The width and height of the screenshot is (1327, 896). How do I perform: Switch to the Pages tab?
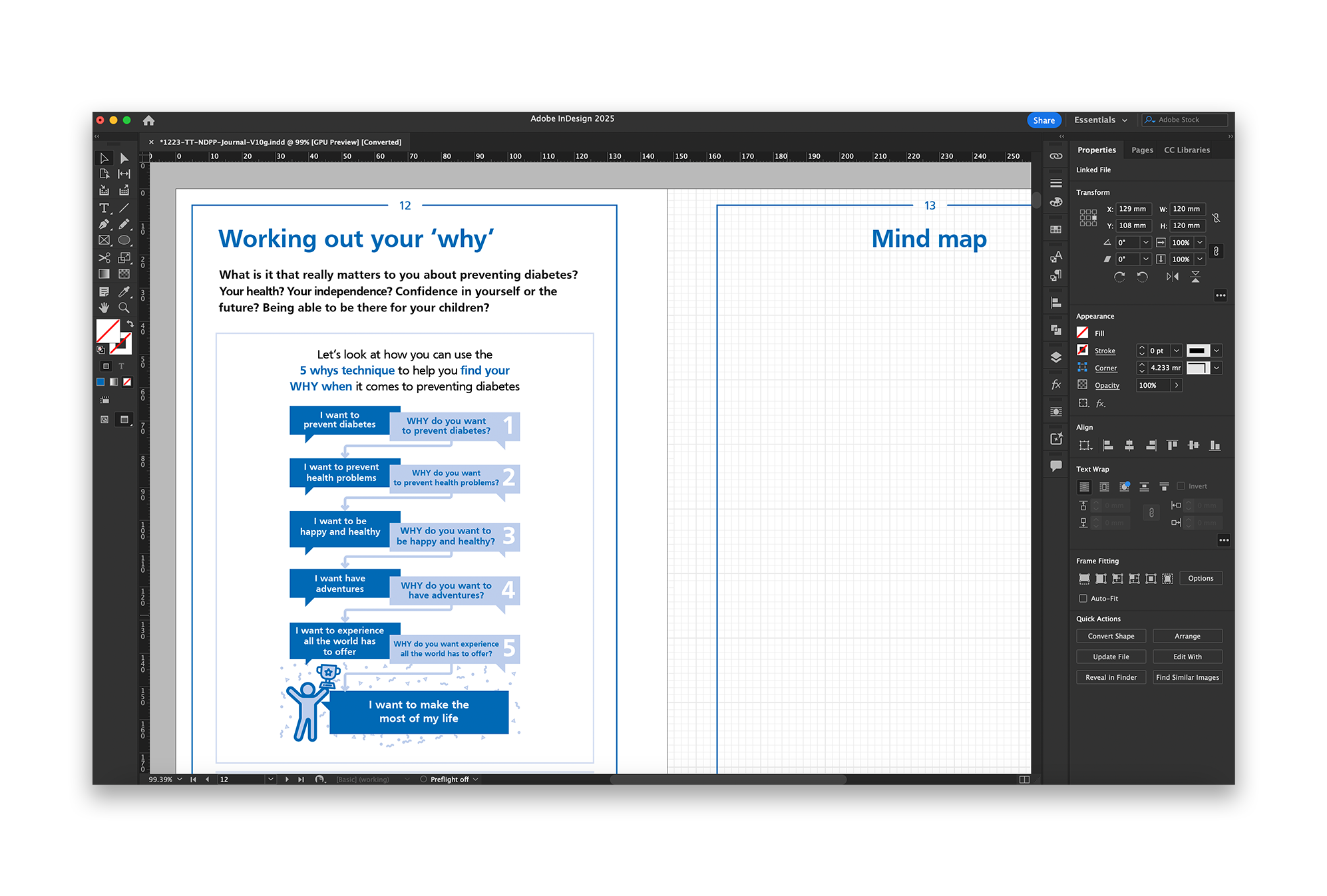coord(1142,150)
